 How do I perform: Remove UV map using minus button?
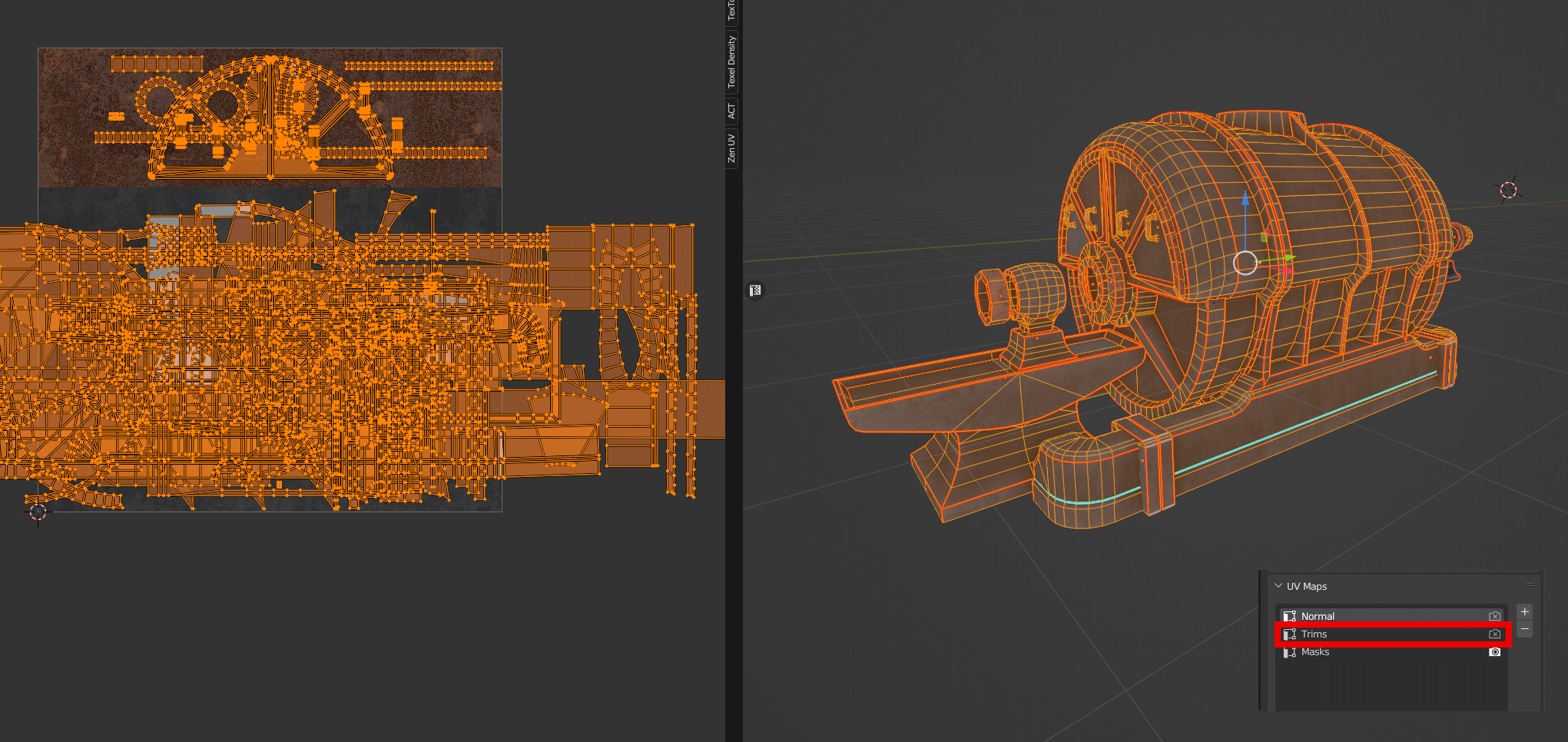pyautogui.click(x=1525, y=629)
